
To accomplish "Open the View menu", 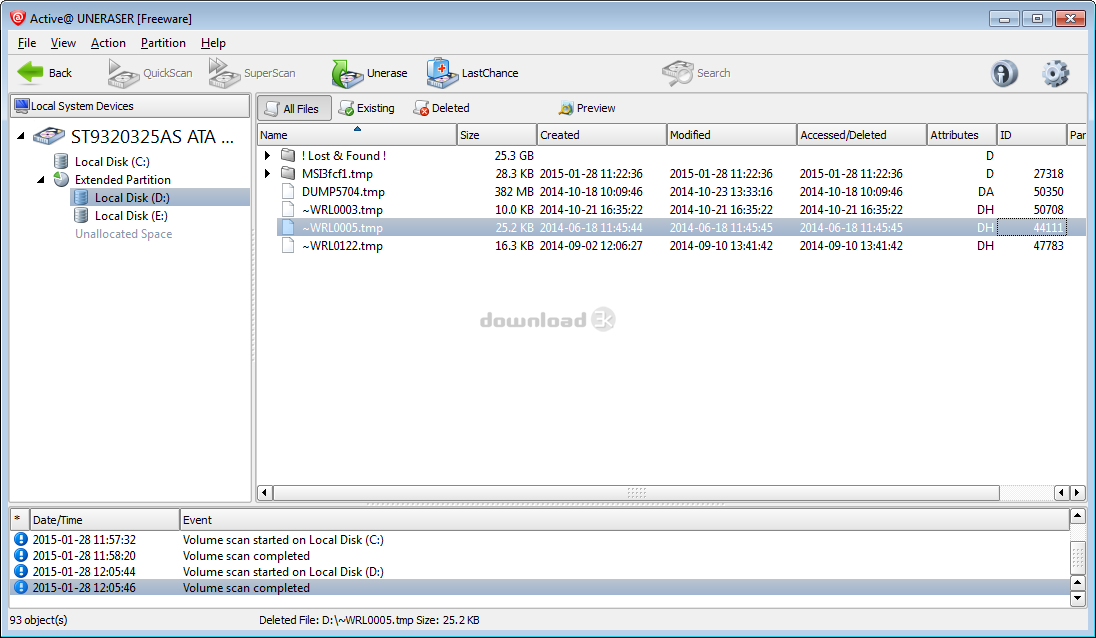I will point(63,43).
